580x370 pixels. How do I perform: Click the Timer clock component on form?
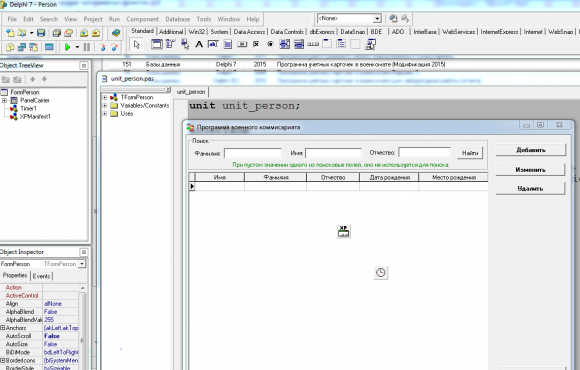tap(381, 273)
